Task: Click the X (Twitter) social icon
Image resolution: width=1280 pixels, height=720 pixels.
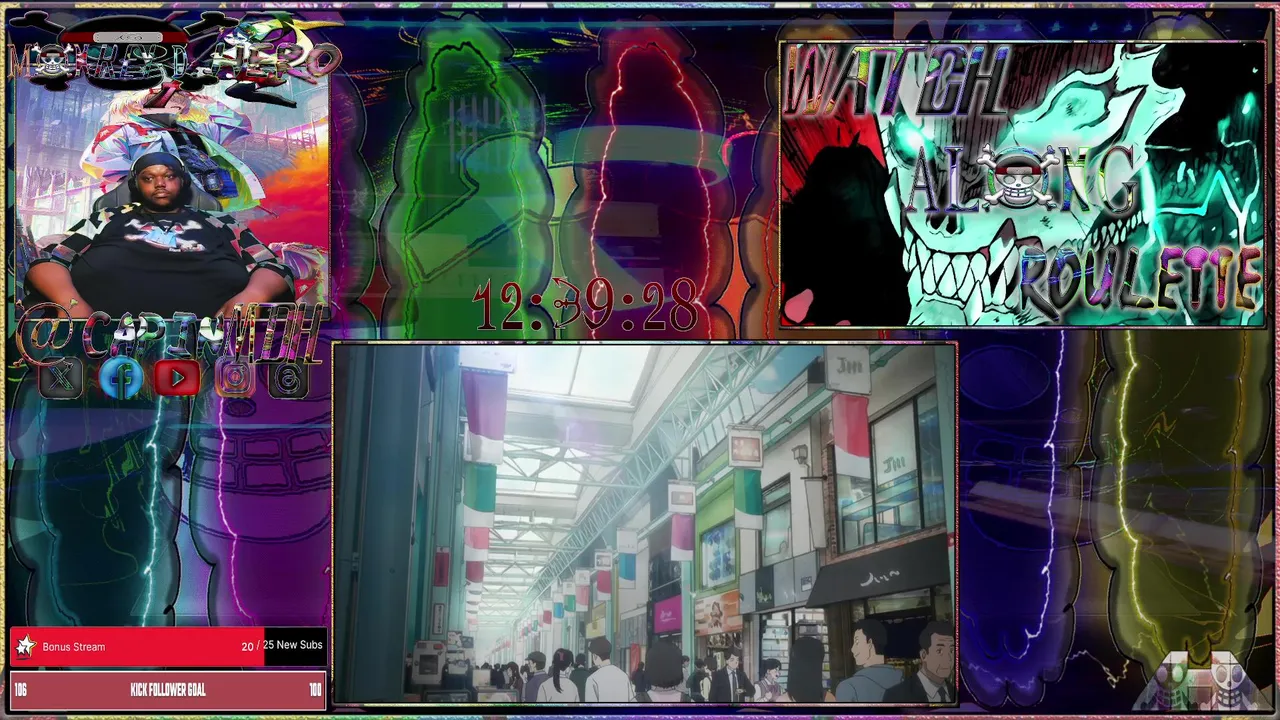Action: click(x=62, y=377)
